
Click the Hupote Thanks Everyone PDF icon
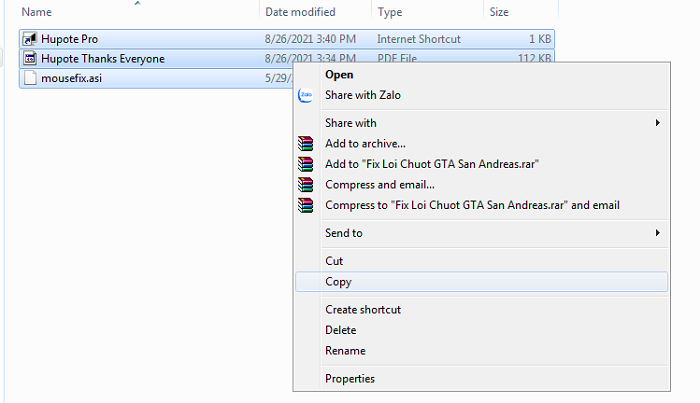click(30, 58)
